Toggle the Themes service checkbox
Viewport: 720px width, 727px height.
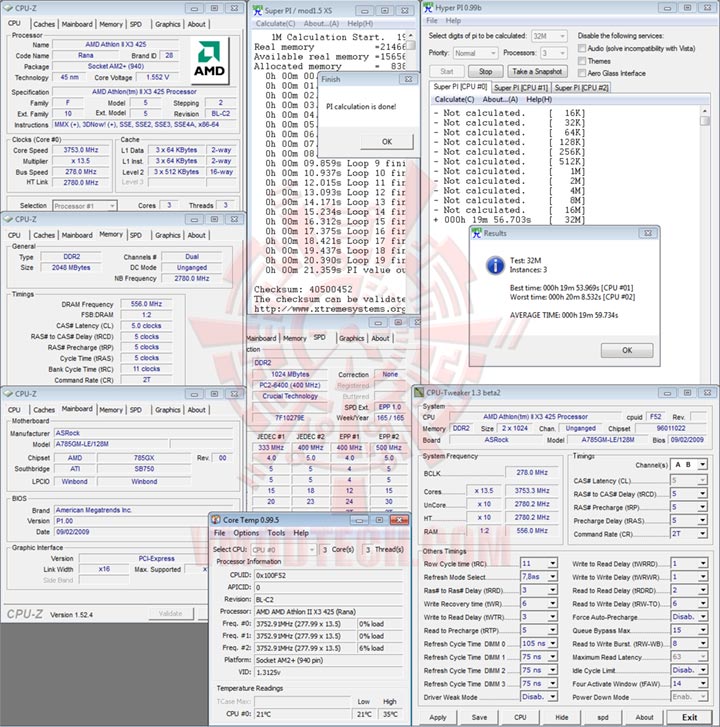coord(581,61)
